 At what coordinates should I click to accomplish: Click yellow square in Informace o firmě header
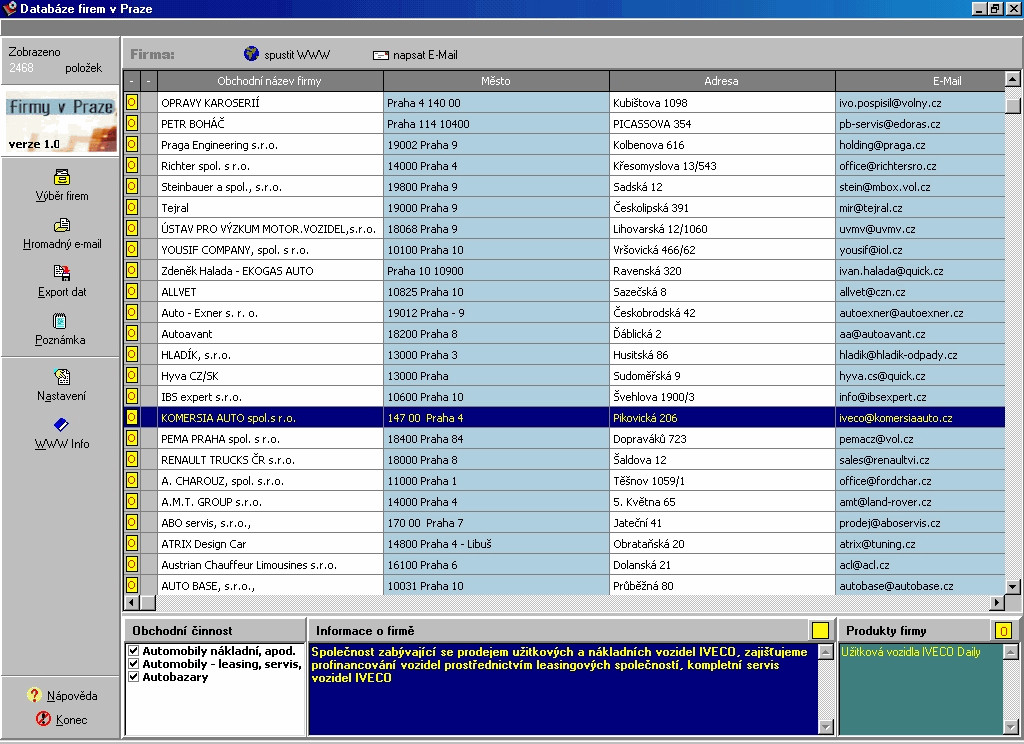point(820,630)
